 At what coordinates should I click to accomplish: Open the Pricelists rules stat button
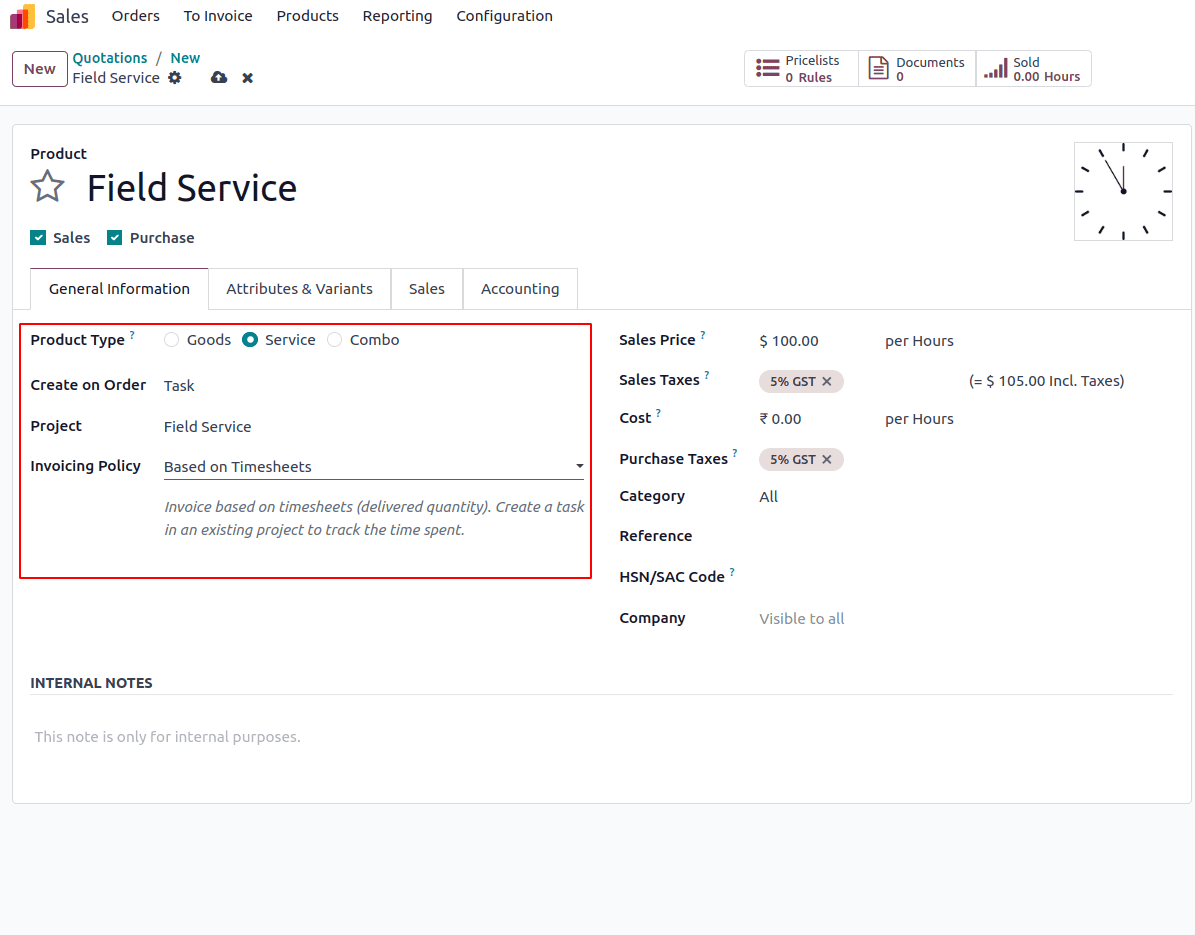(x=801, y=69)
